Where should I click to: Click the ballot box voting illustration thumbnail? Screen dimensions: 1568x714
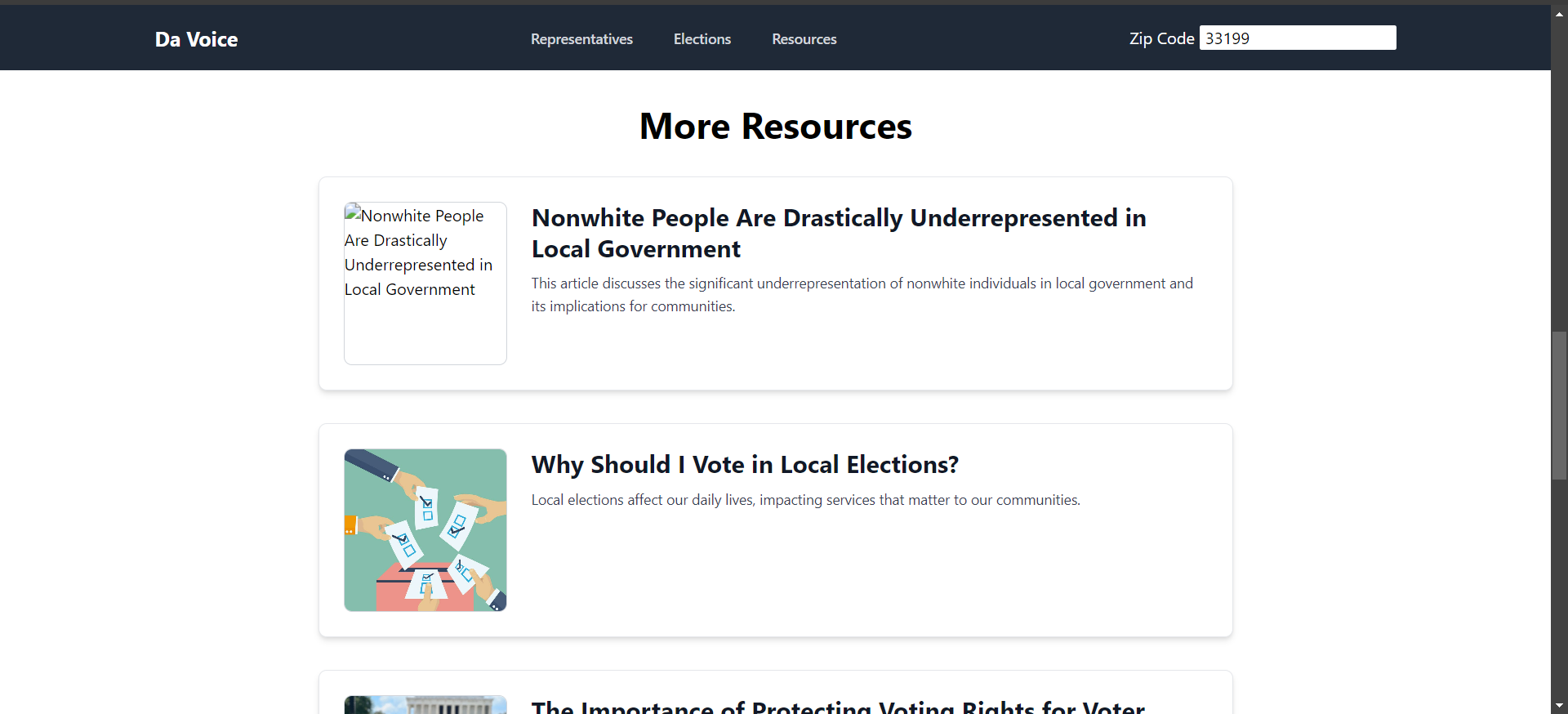425,530
